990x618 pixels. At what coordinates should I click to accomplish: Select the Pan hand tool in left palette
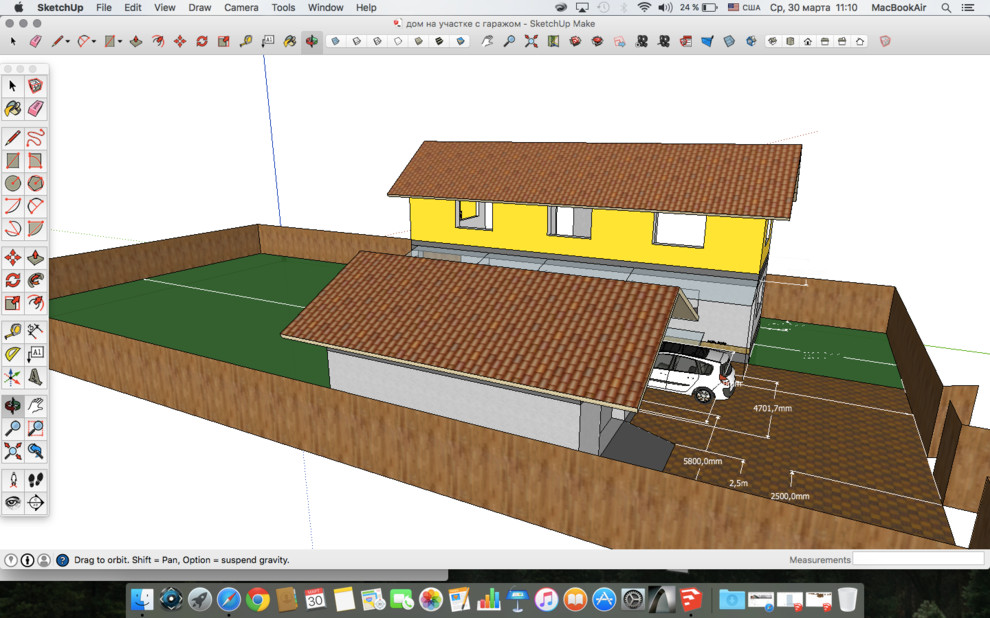[x=35, y=406]
